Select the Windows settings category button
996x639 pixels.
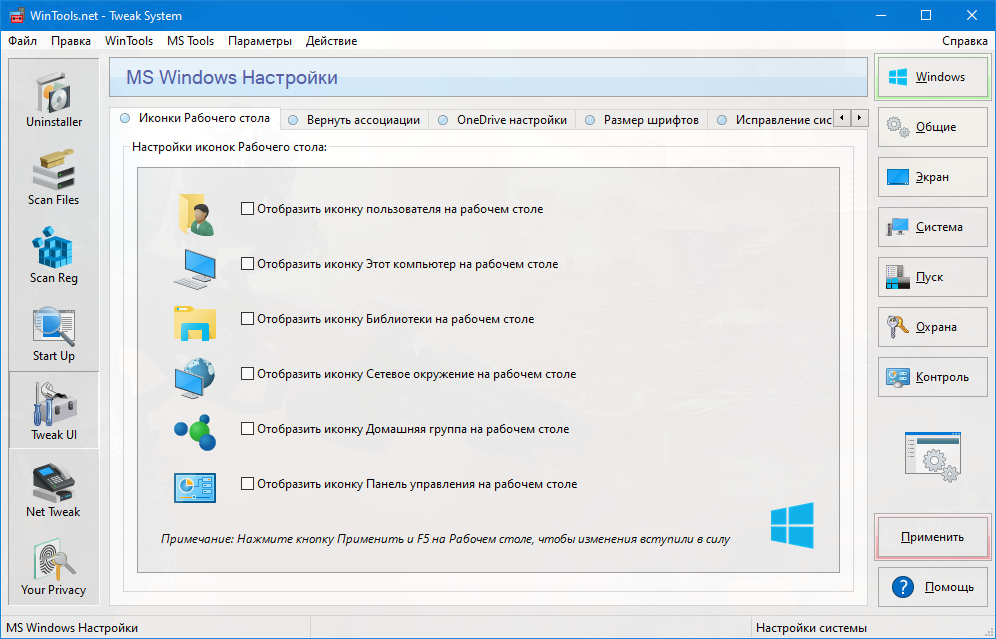[x=932, y=77]
